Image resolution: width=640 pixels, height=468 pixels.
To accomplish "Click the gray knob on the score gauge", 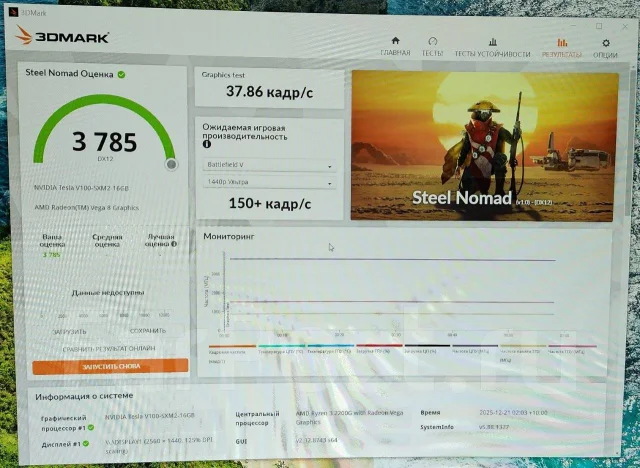I will tap(172, 164).
